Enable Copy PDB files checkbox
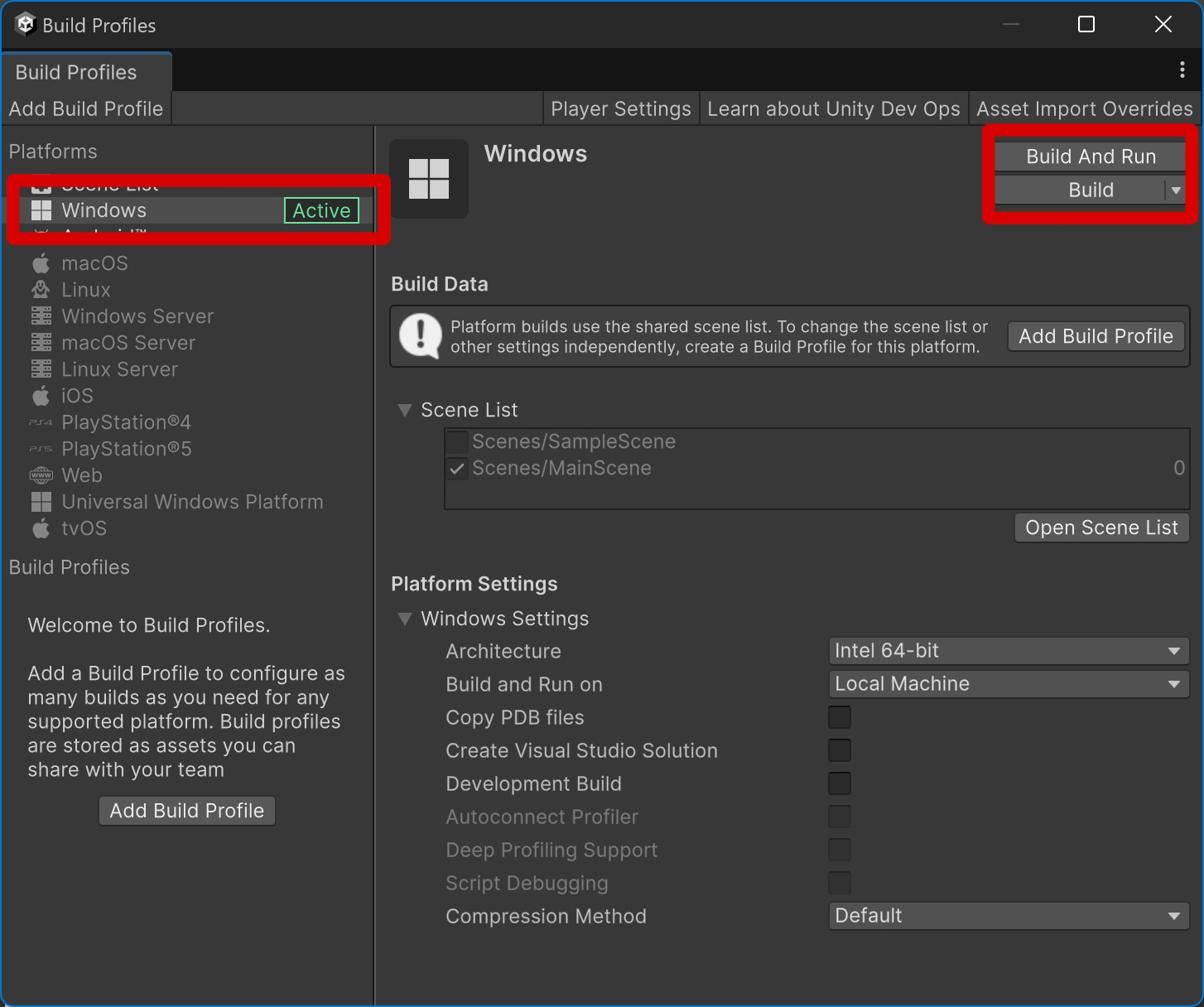Image resolution: width=1204 pixels, height=1007 pixels. point(840,717)
